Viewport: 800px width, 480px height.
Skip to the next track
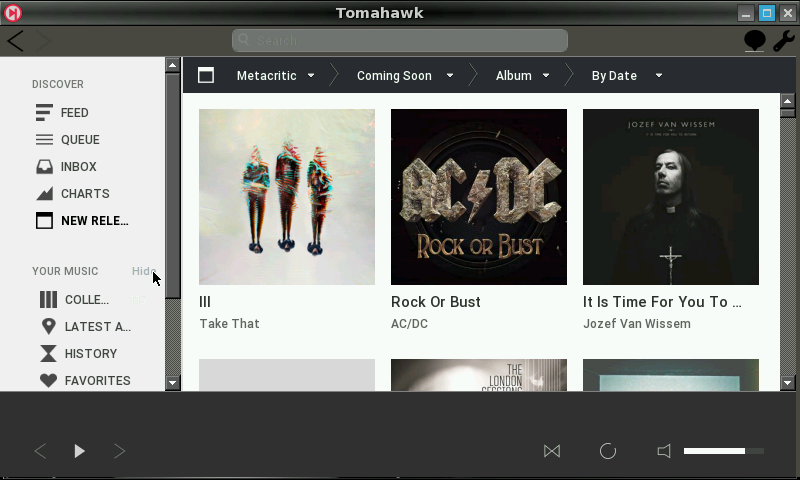pos(119,451)
